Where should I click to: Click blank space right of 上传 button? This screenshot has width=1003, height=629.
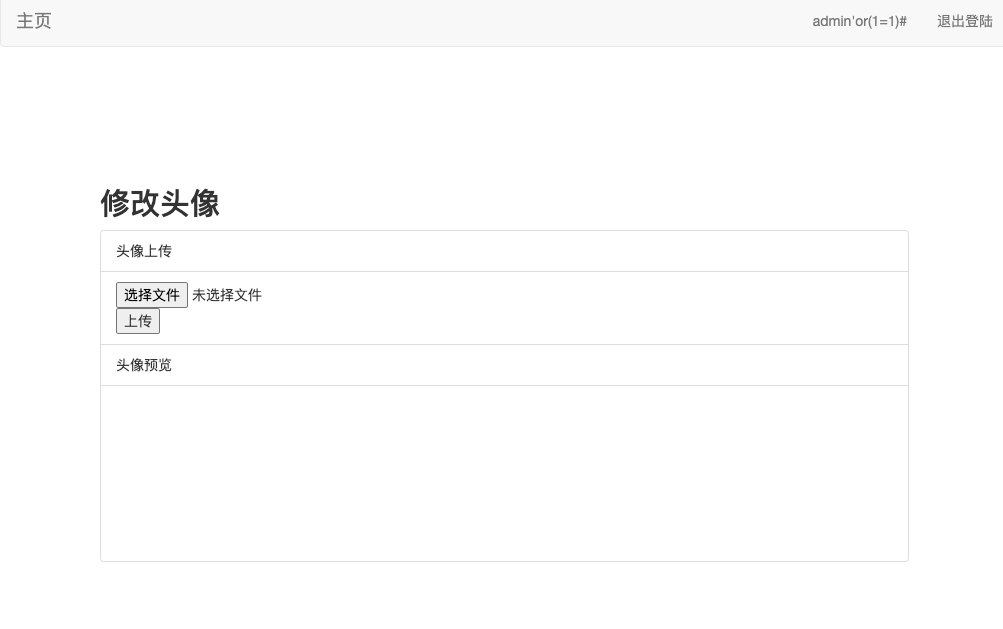500,321
